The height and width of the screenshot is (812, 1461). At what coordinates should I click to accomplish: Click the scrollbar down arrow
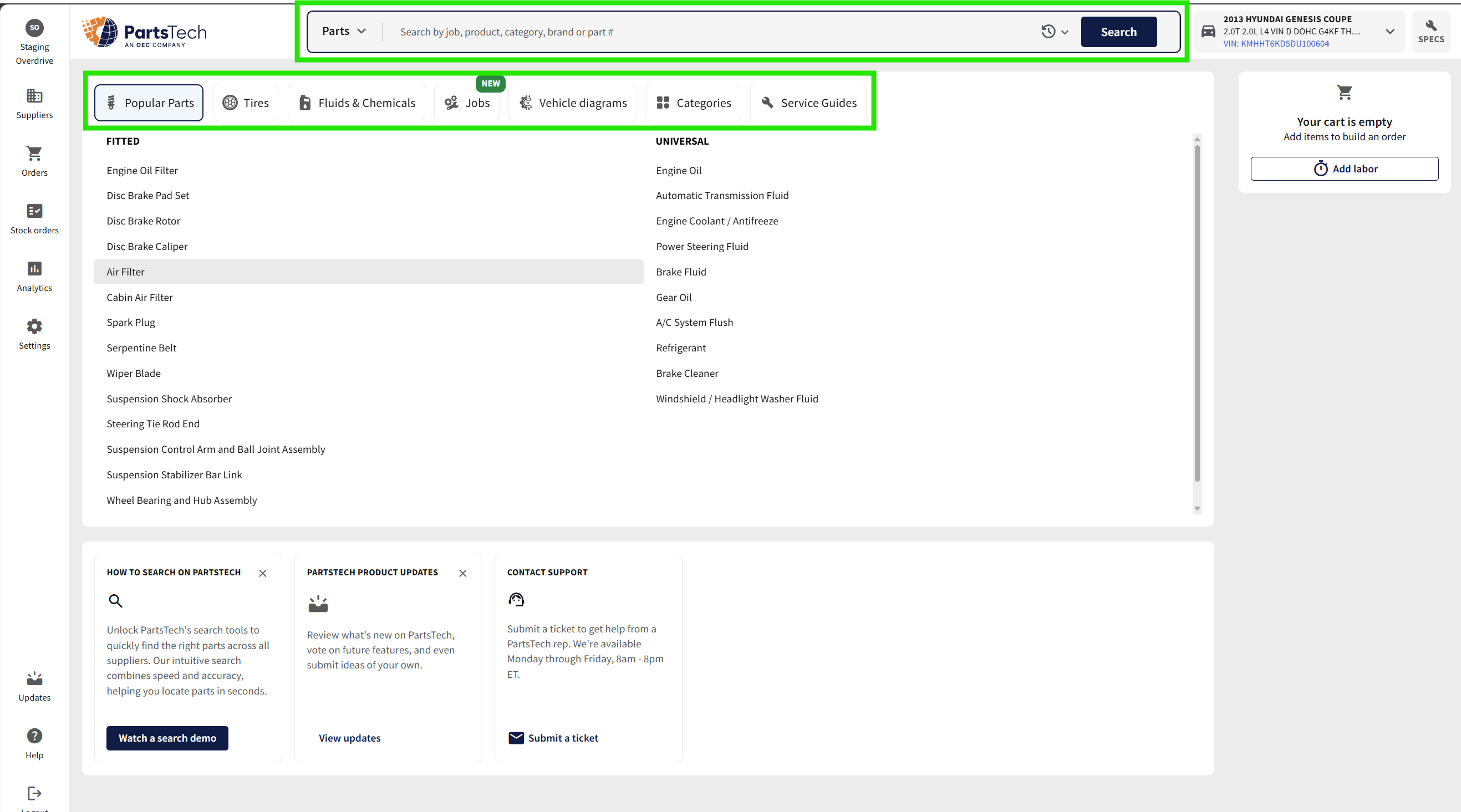click(x=1197, y=508)
